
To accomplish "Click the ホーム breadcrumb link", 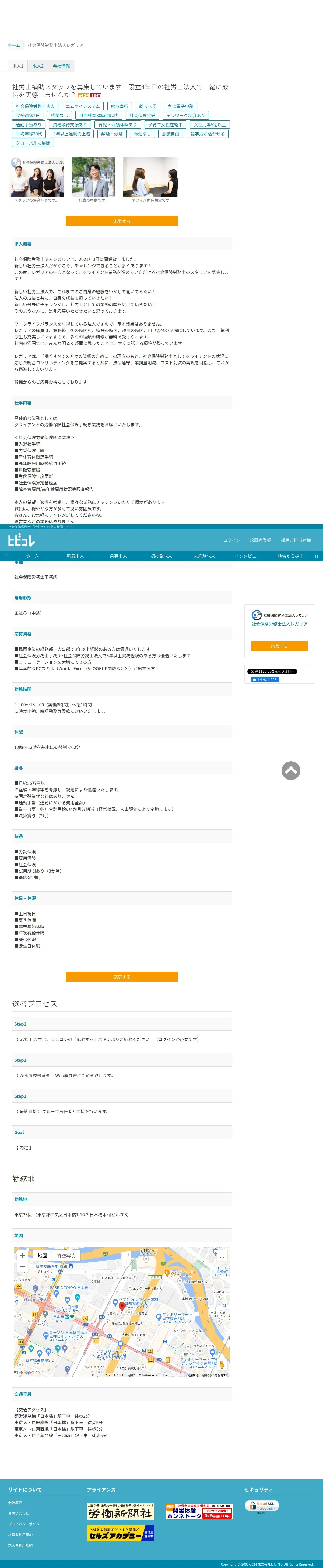I will 13,45.
